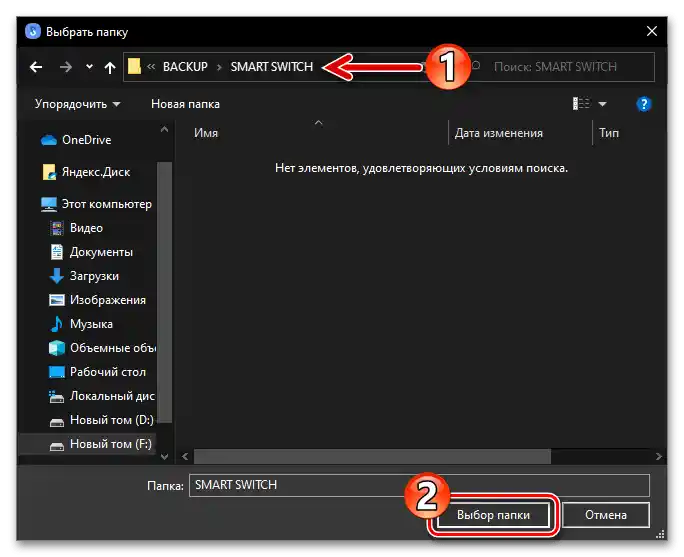This screenshot has width=684, height=557.
Task: Open the Изображения folder
Action: coord(108,300)
